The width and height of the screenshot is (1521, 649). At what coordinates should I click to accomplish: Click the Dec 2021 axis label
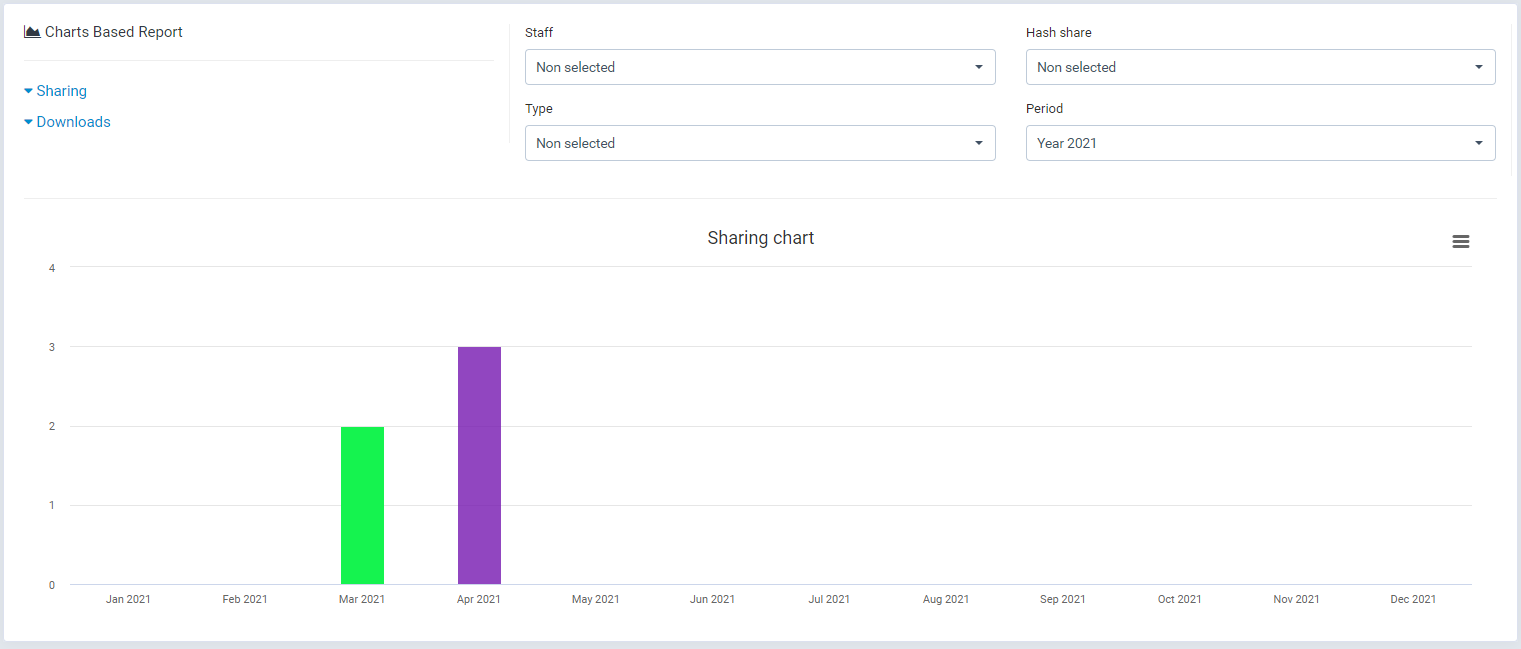coord(1413,598)
